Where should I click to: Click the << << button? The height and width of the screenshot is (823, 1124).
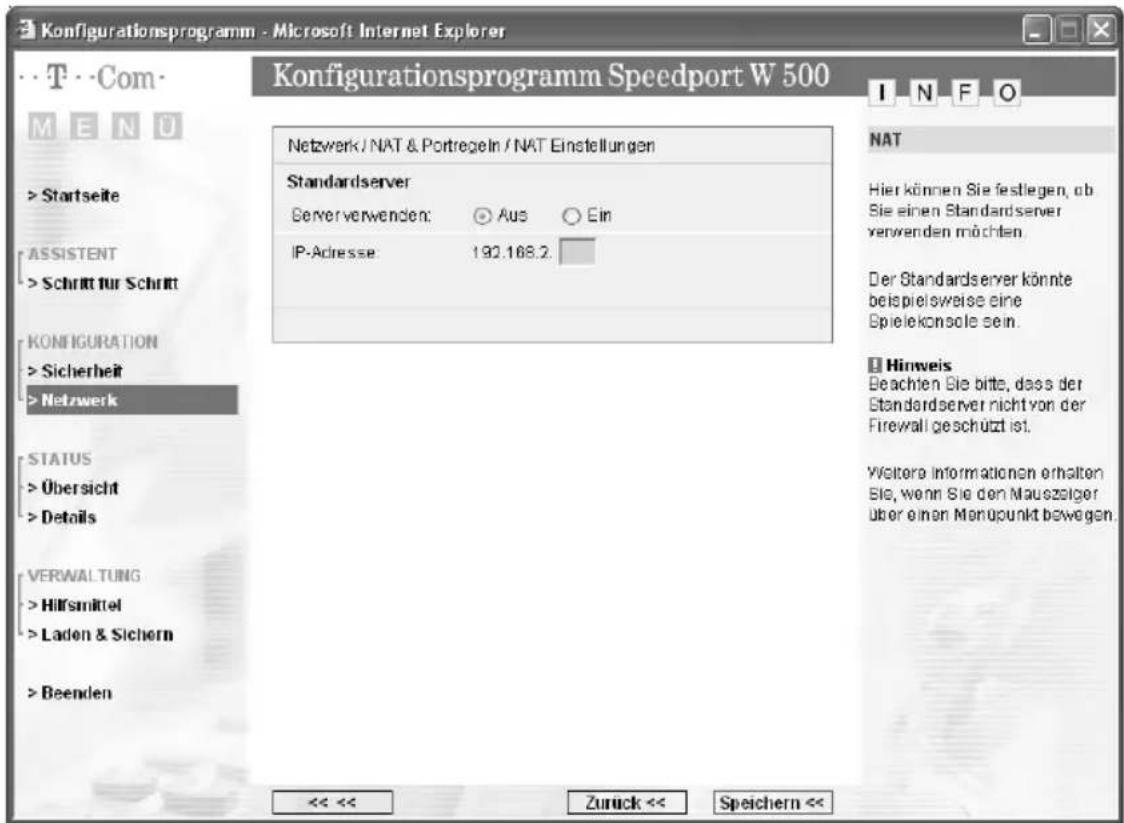332,802
